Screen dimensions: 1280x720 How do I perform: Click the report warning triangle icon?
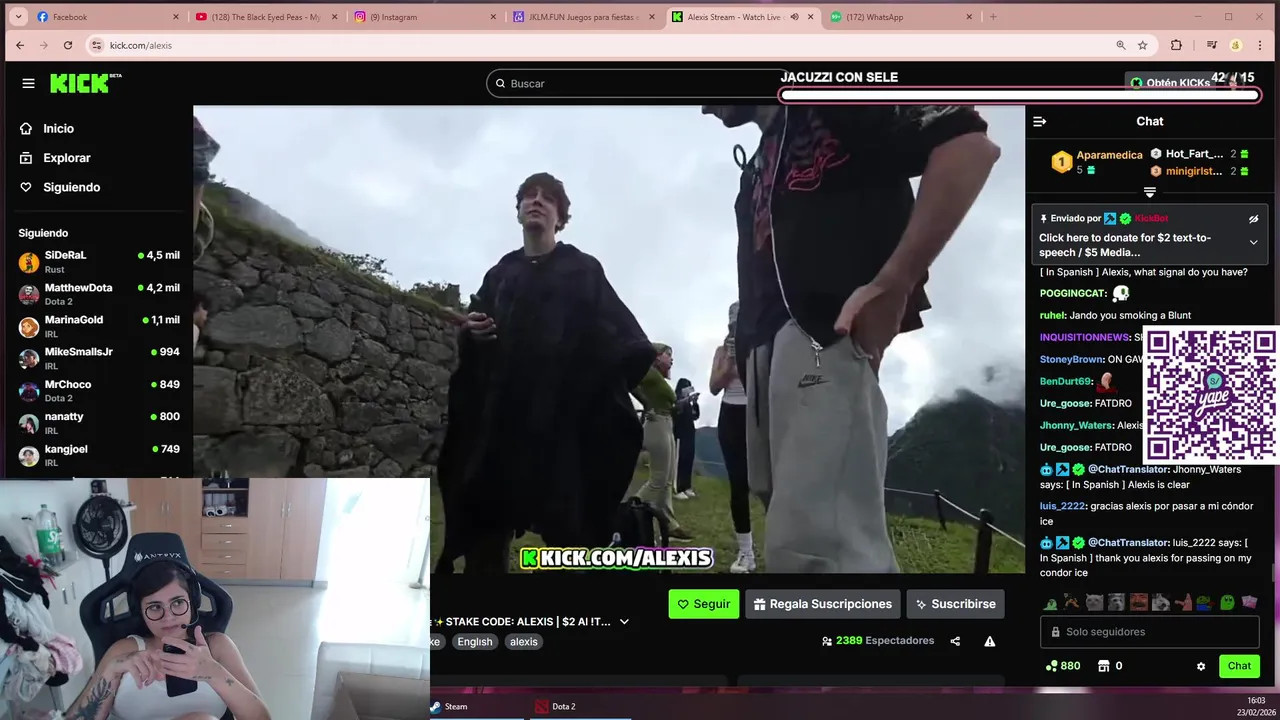(x=989, y=642)
